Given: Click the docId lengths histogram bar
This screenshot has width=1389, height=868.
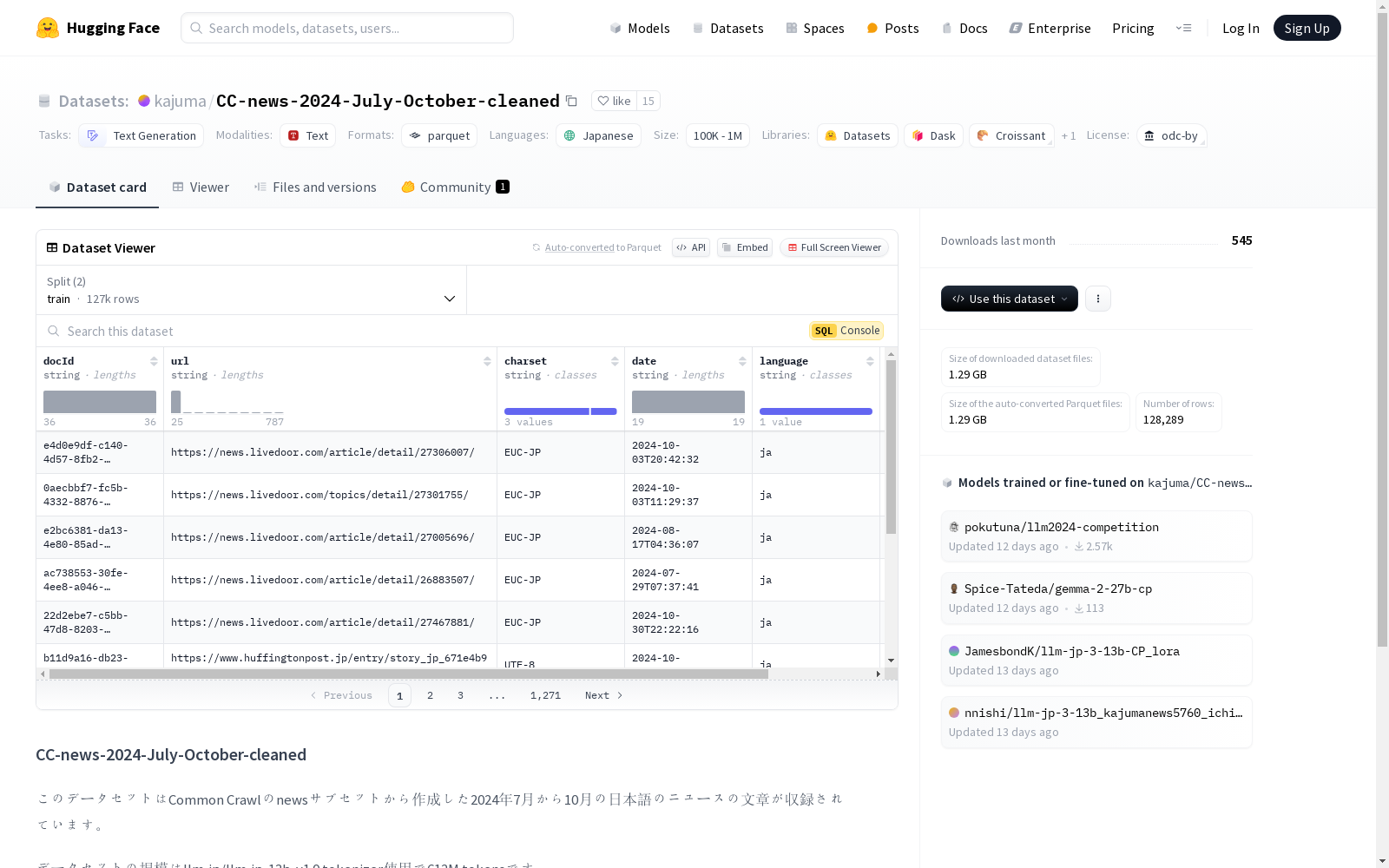Looking at the screenshot, I should pos(100,402).
